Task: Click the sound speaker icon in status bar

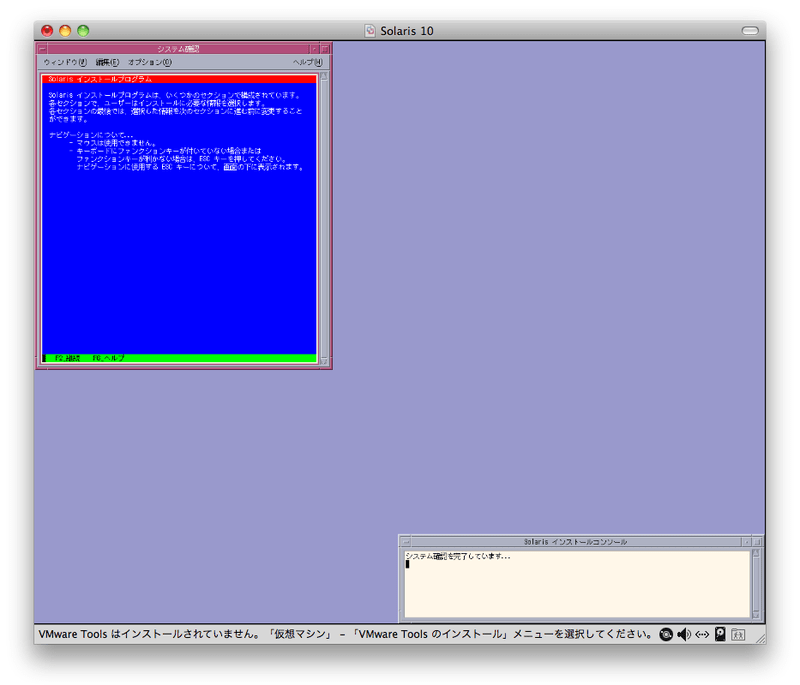Action: tap(684, 634)
